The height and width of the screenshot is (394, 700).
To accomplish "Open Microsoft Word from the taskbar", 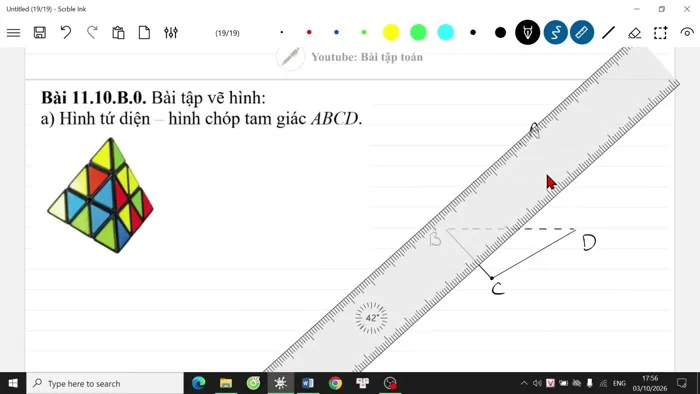I will 308,383.
